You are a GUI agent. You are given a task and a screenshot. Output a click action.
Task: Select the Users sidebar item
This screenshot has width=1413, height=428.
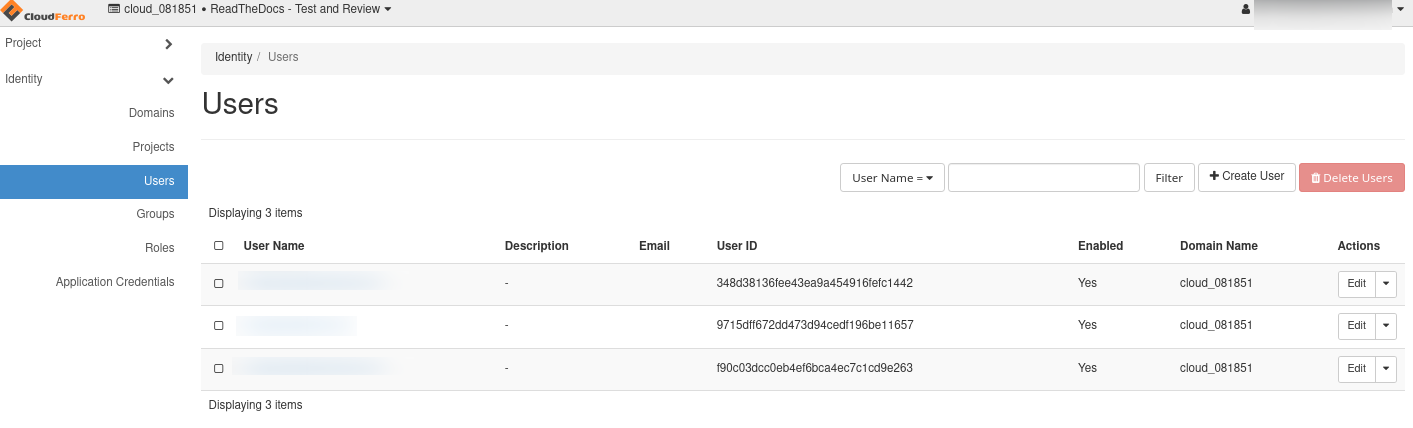coord(94,181)
